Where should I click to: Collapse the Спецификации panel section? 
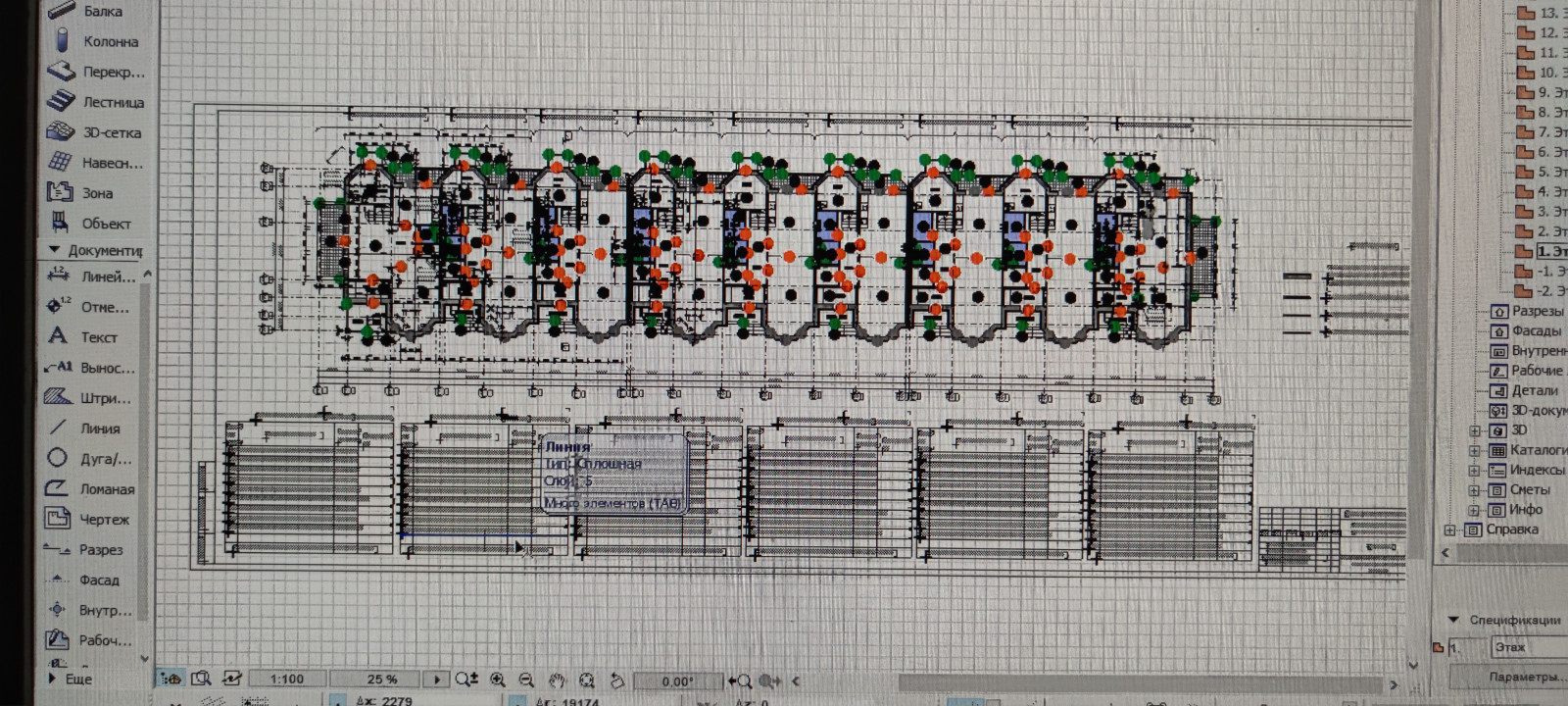click(x=1453, y=620)
